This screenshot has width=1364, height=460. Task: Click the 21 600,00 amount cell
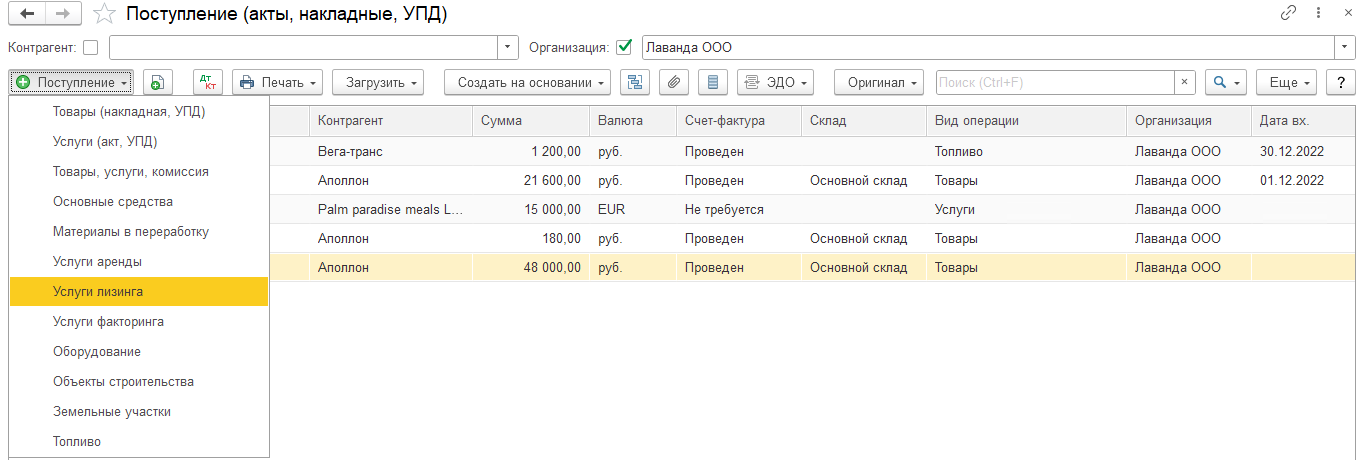(530, 181)
